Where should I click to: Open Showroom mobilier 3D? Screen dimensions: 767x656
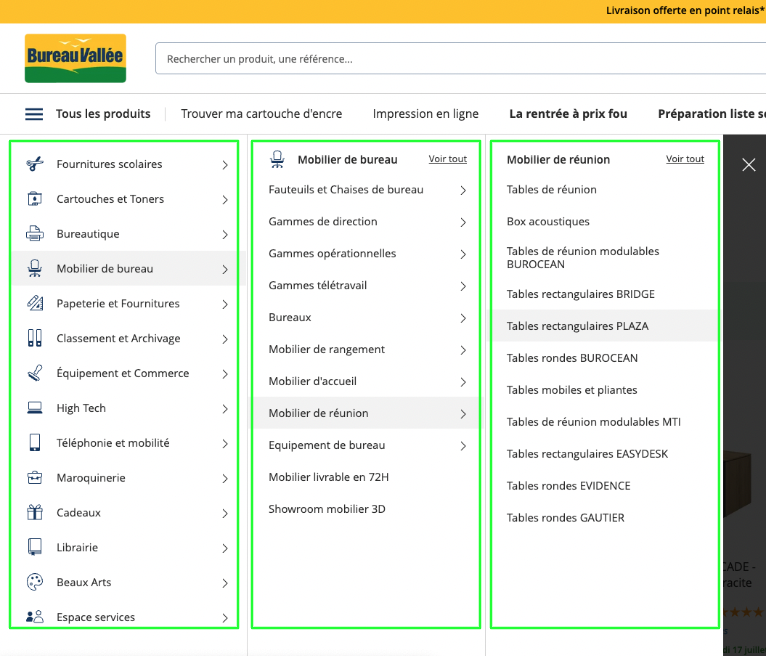pyautogui.click(x=327, y=509)
